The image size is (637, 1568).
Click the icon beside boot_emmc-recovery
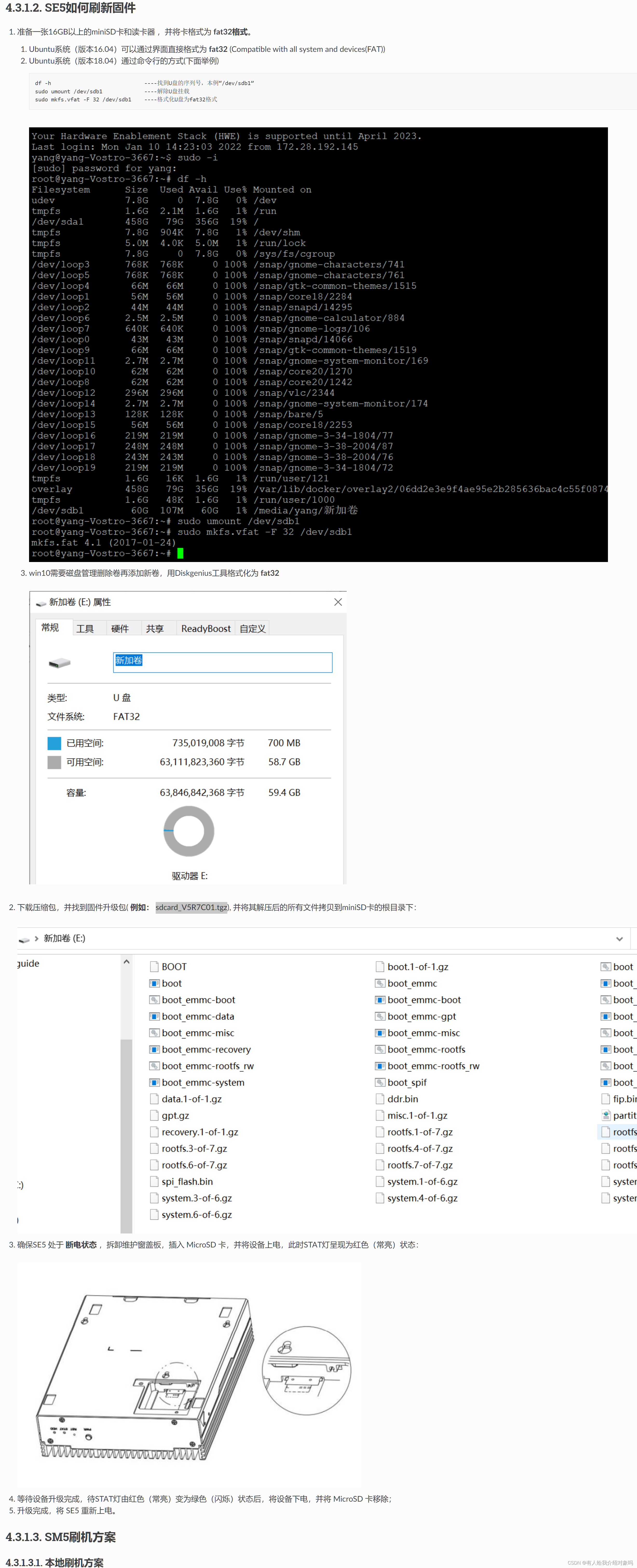(154, 1049)
